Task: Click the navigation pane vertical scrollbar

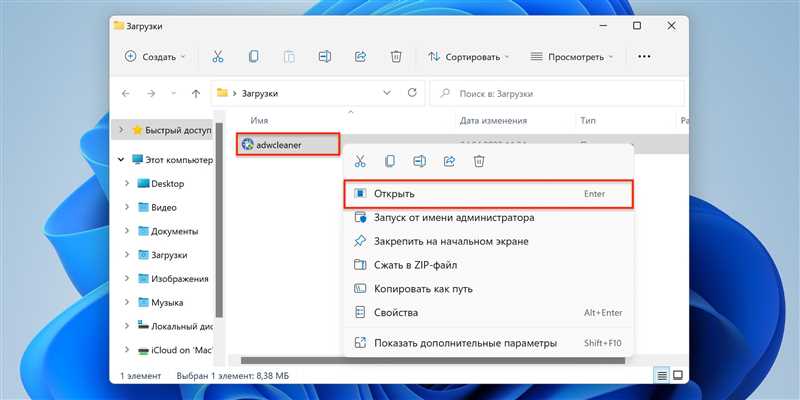Action: pyautogui.click(x=219, y=222)
